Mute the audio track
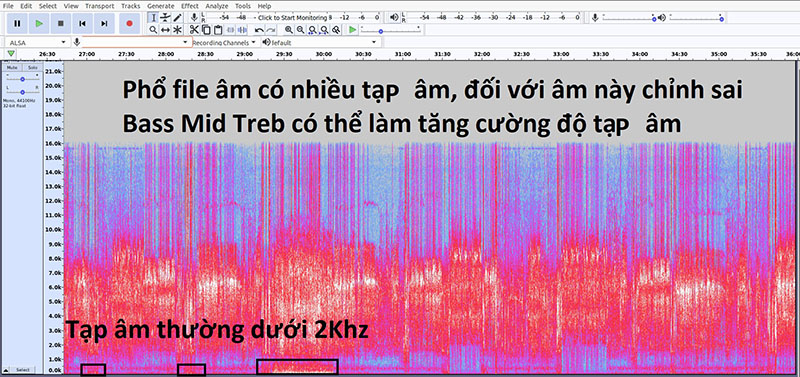The image size is (800, 377). coord(12,68)
